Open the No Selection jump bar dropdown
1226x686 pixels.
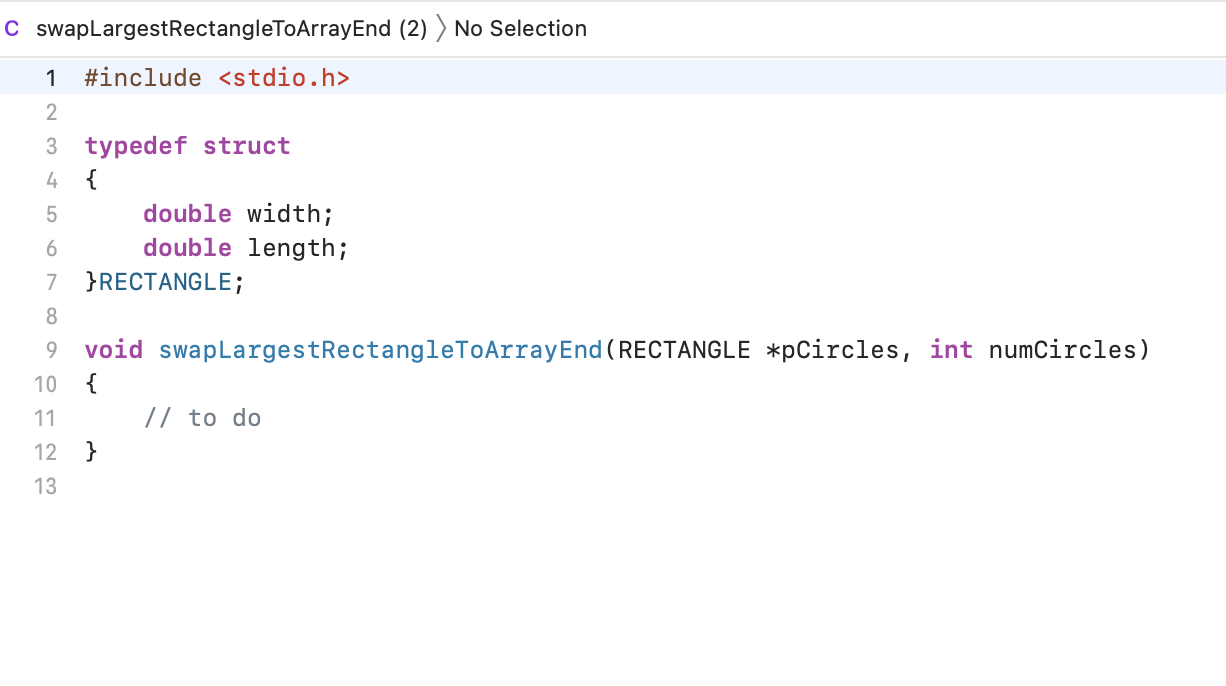click(x=520, y=28)
